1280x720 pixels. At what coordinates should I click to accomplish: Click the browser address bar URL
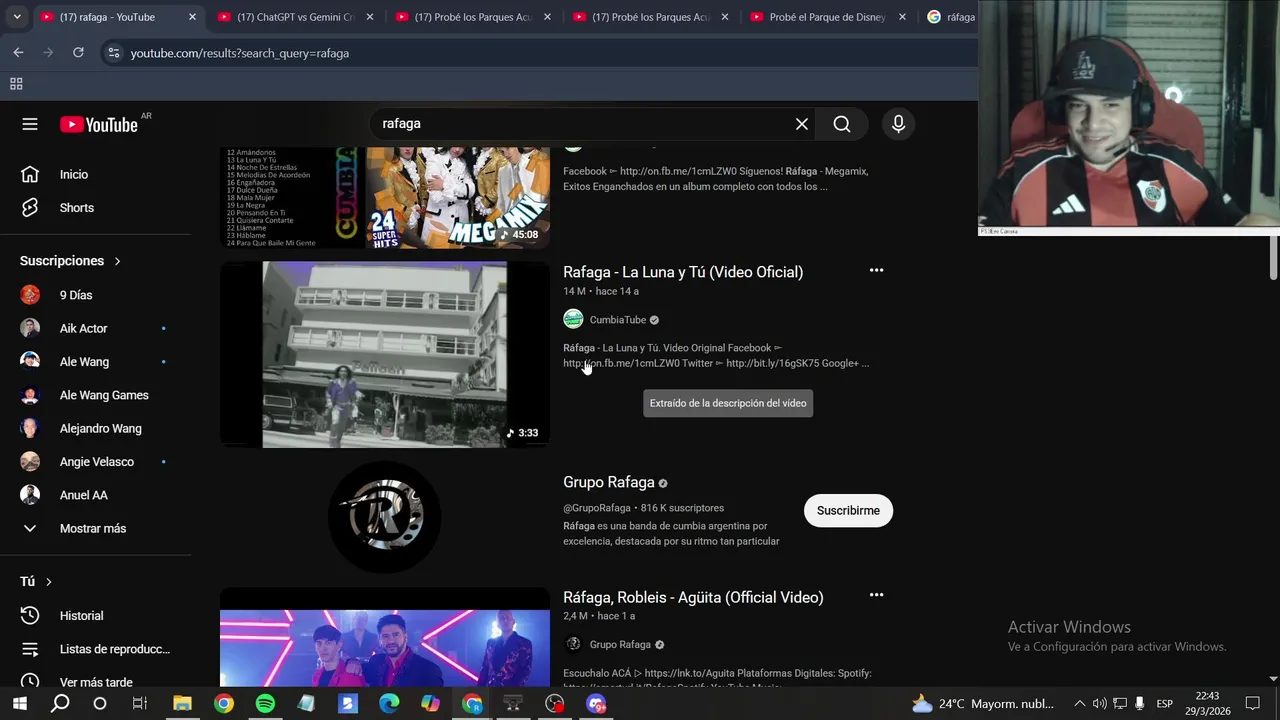[240, 53]
